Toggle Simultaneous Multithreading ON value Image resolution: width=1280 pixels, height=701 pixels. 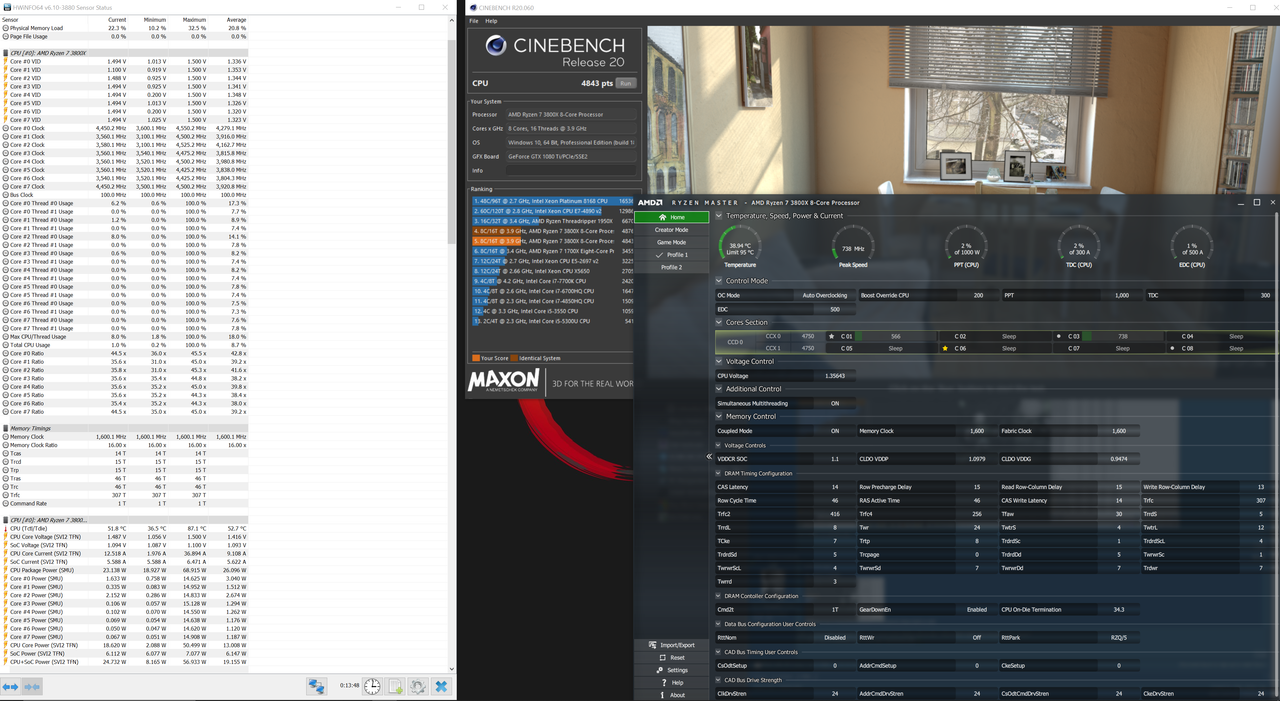835,403
